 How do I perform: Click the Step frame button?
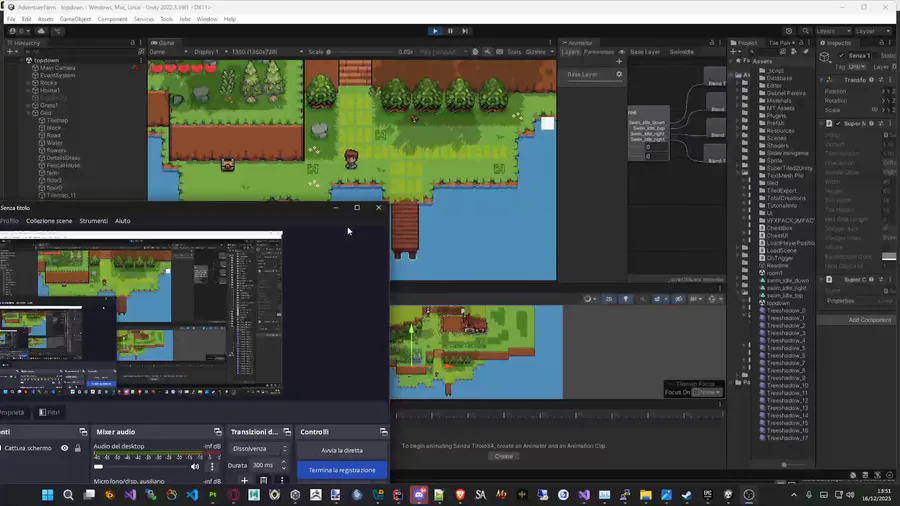pyautogui.click(x=465, y=31)
